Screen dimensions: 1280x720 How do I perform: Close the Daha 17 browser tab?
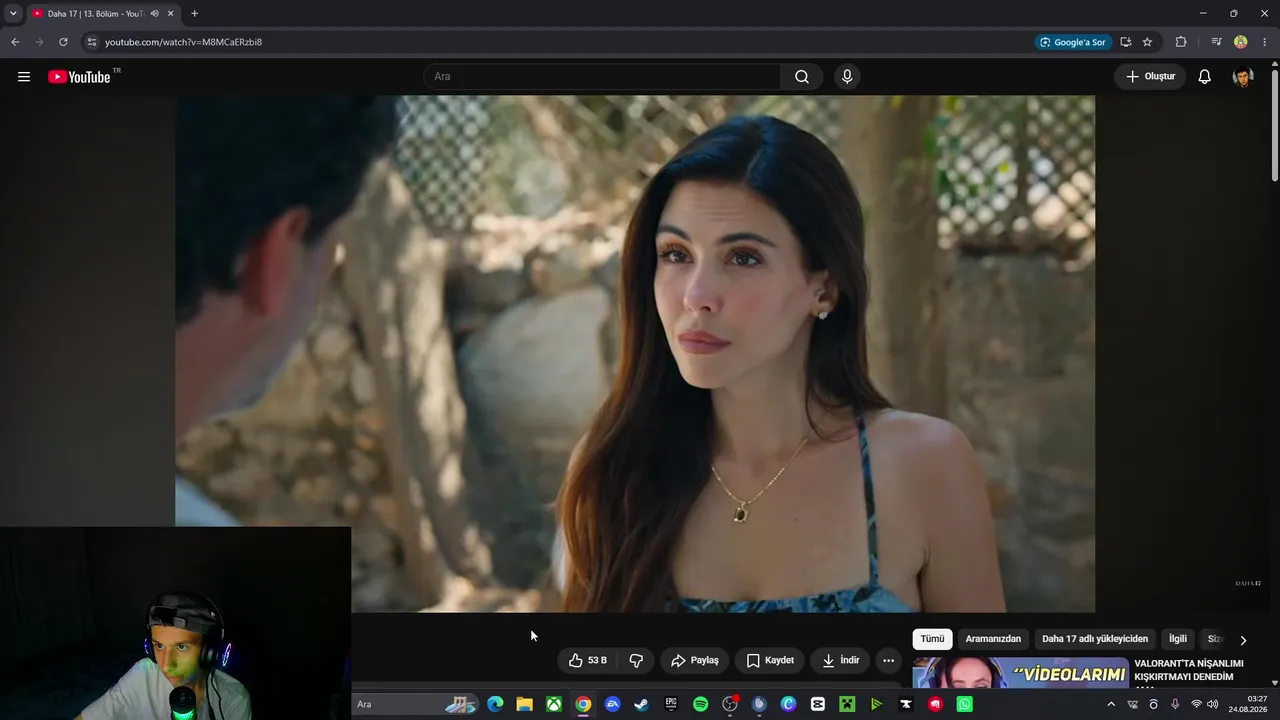point(171,14)
